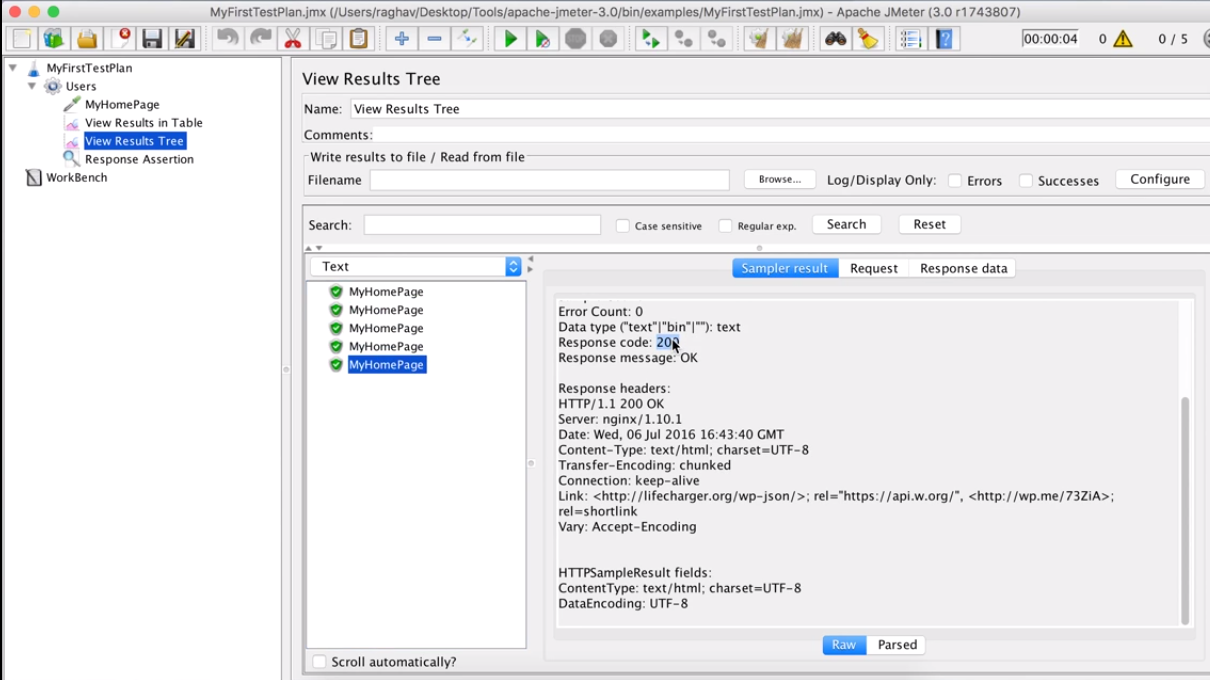
Task: Click the Configure button
Action: [1160, 179]
